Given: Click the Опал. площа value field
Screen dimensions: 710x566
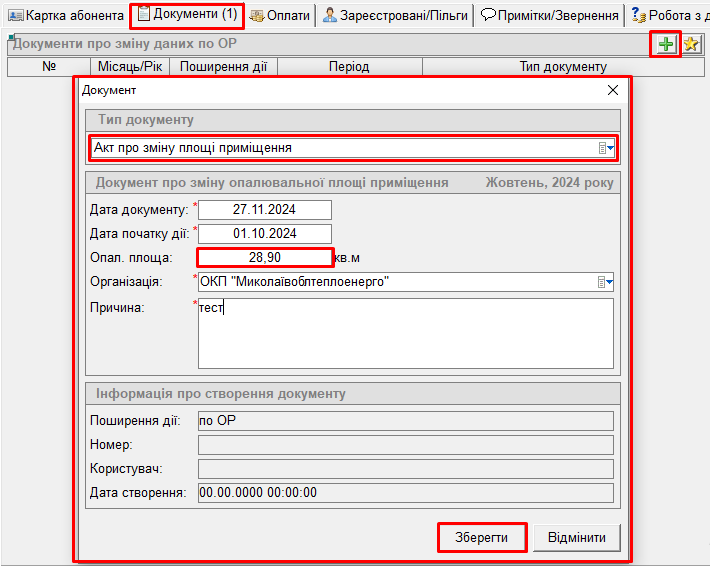Looking at the screenshot, I should point(265,258).
